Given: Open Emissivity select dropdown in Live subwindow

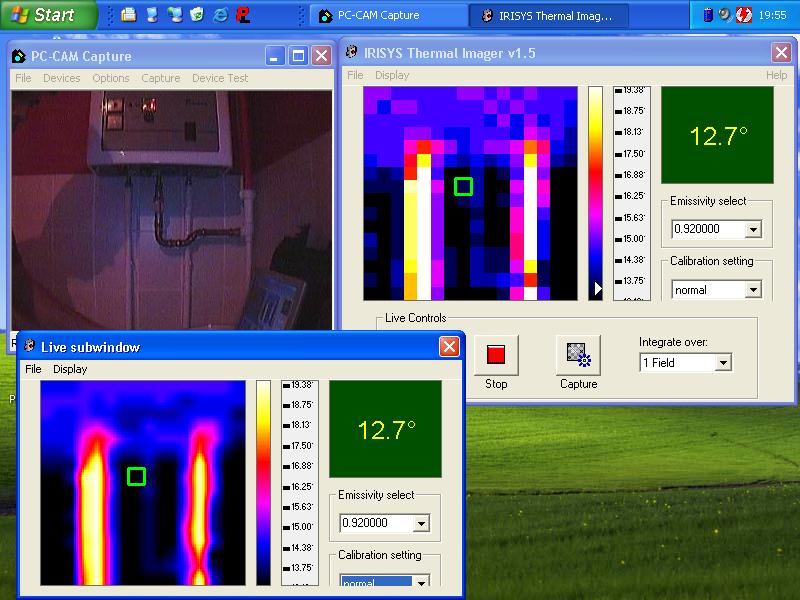Looking at the screenshot, I should (x=421, y=523).
